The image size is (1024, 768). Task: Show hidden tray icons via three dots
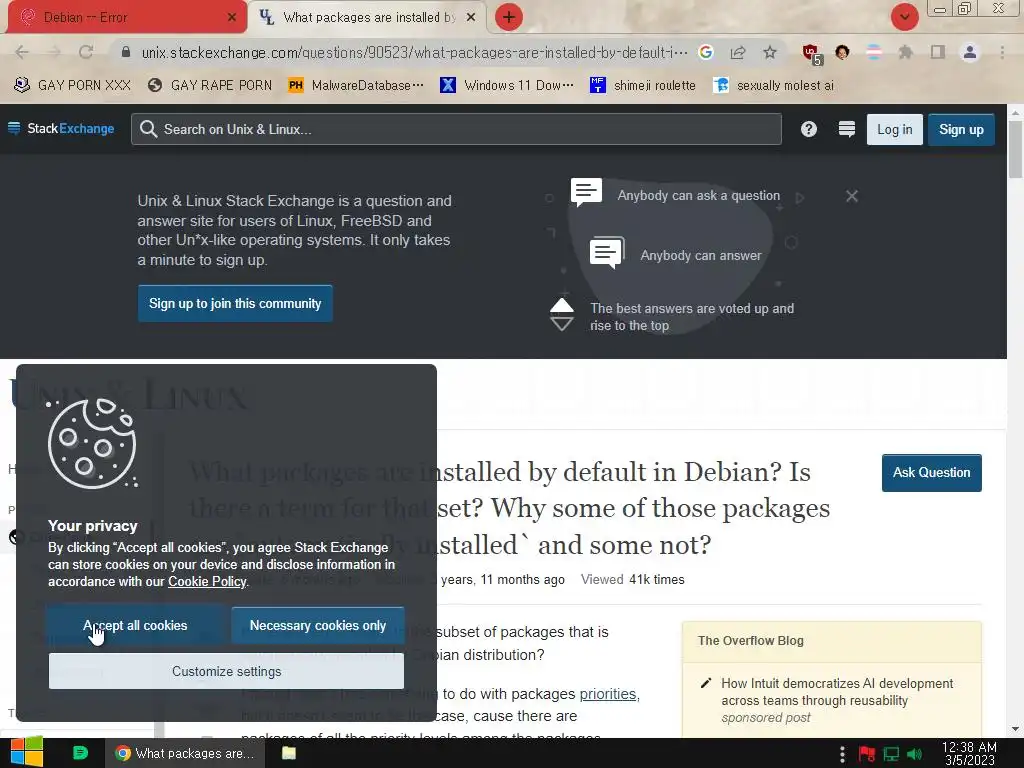tap(842, 754)
